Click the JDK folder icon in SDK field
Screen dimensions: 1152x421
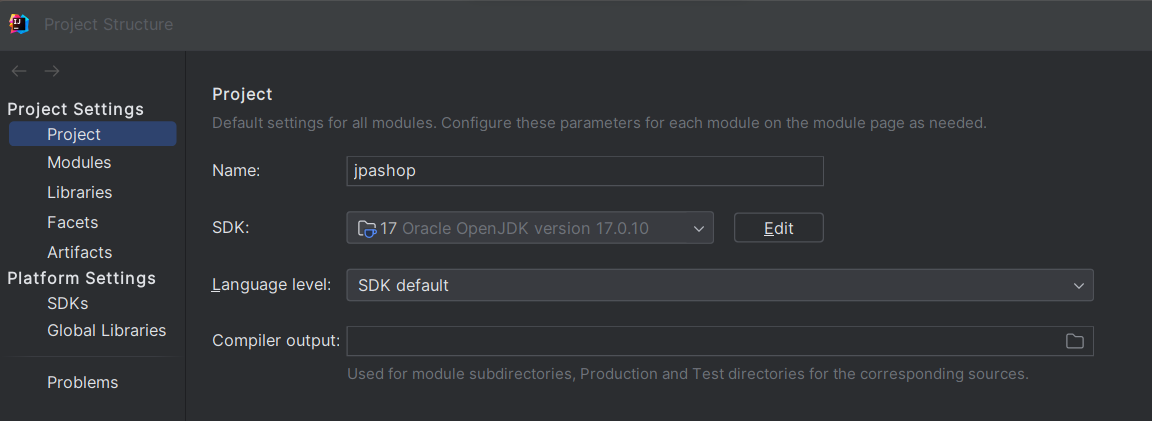(x=367, y=228)
